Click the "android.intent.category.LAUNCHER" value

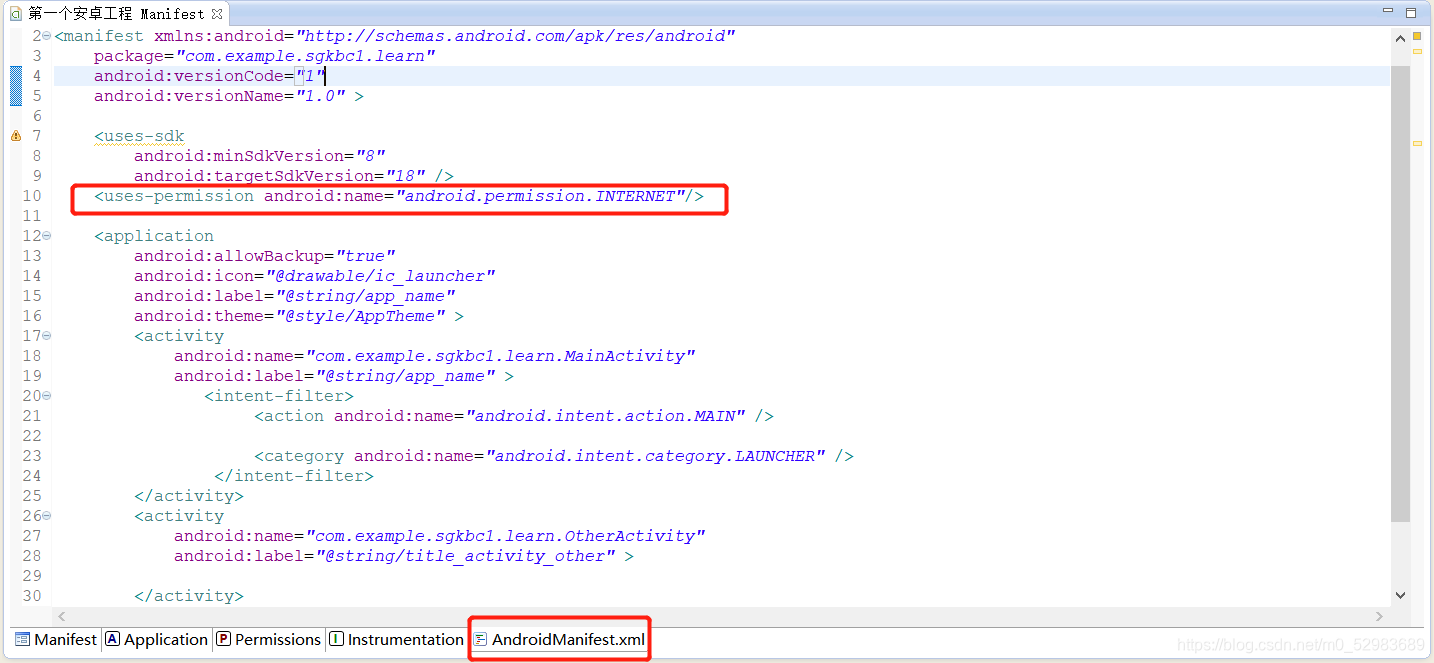click(654, 456)
